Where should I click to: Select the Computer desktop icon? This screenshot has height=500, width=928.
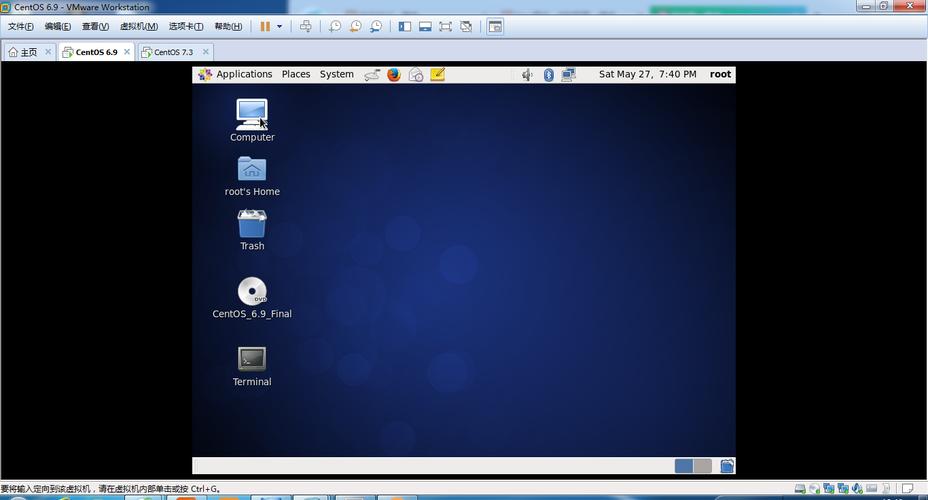click(x=252, y=120)
